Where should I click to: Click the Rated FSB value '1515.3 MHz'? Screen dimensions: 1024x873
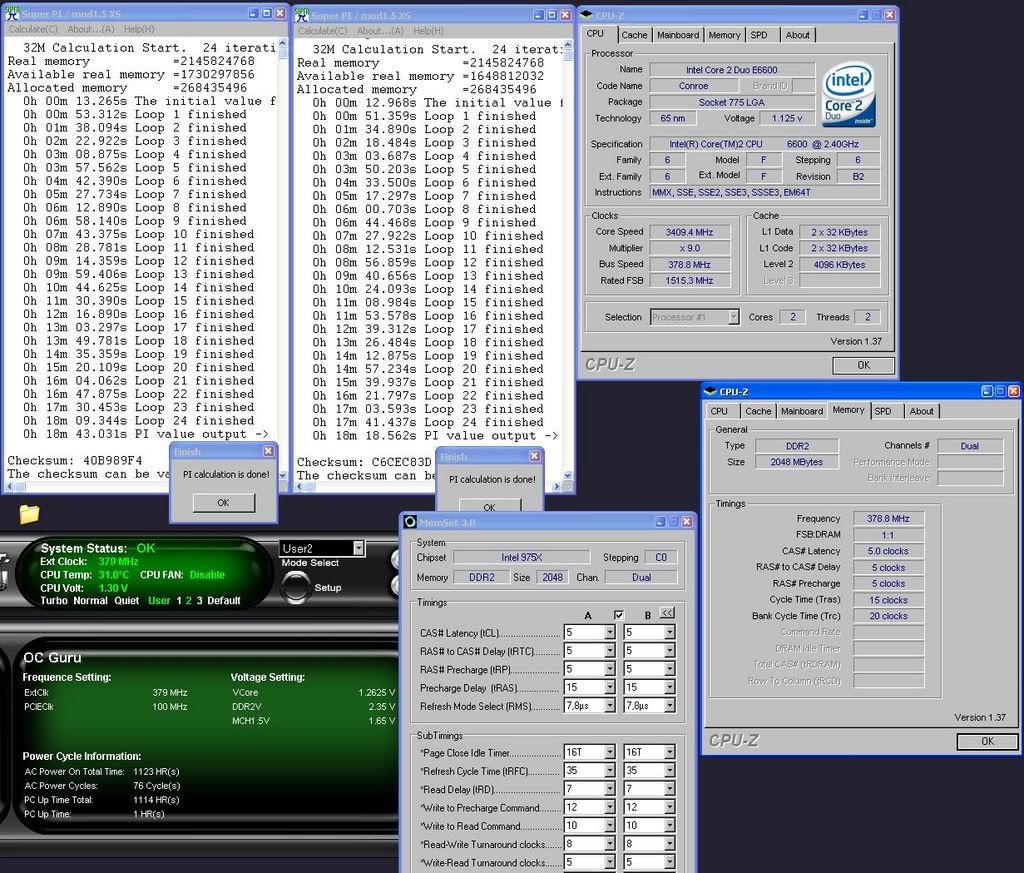[x=689, y=281]
